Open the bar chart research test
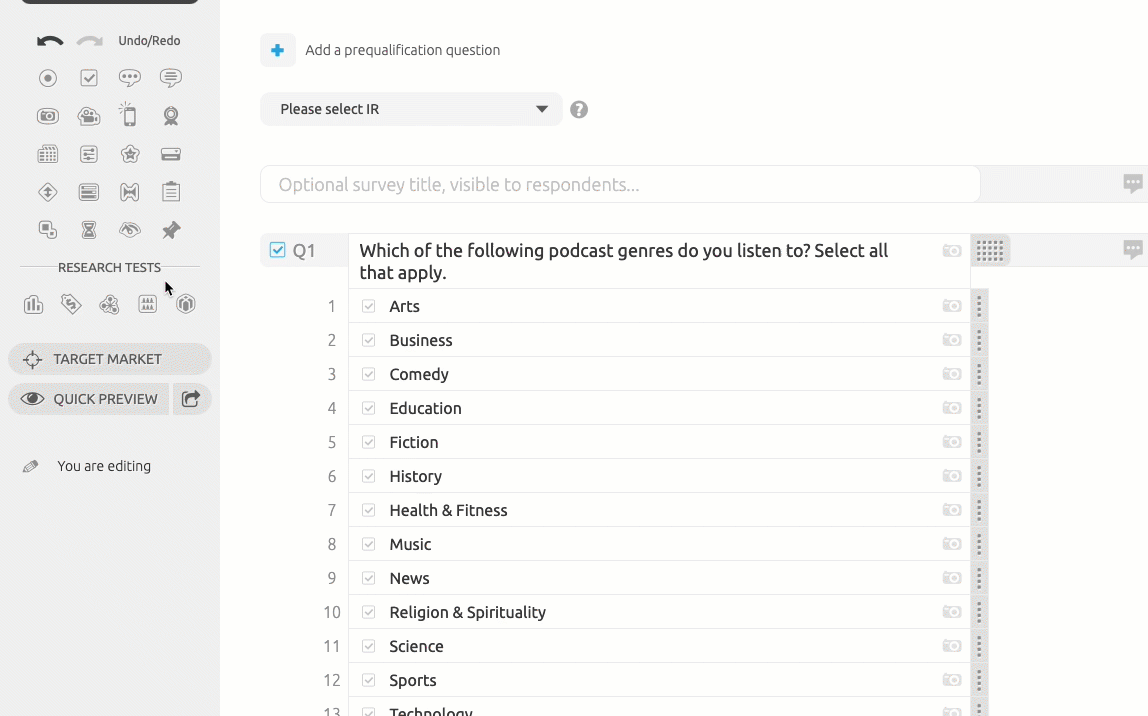This screenshot has height=716, width=1148. coord(34,304)
